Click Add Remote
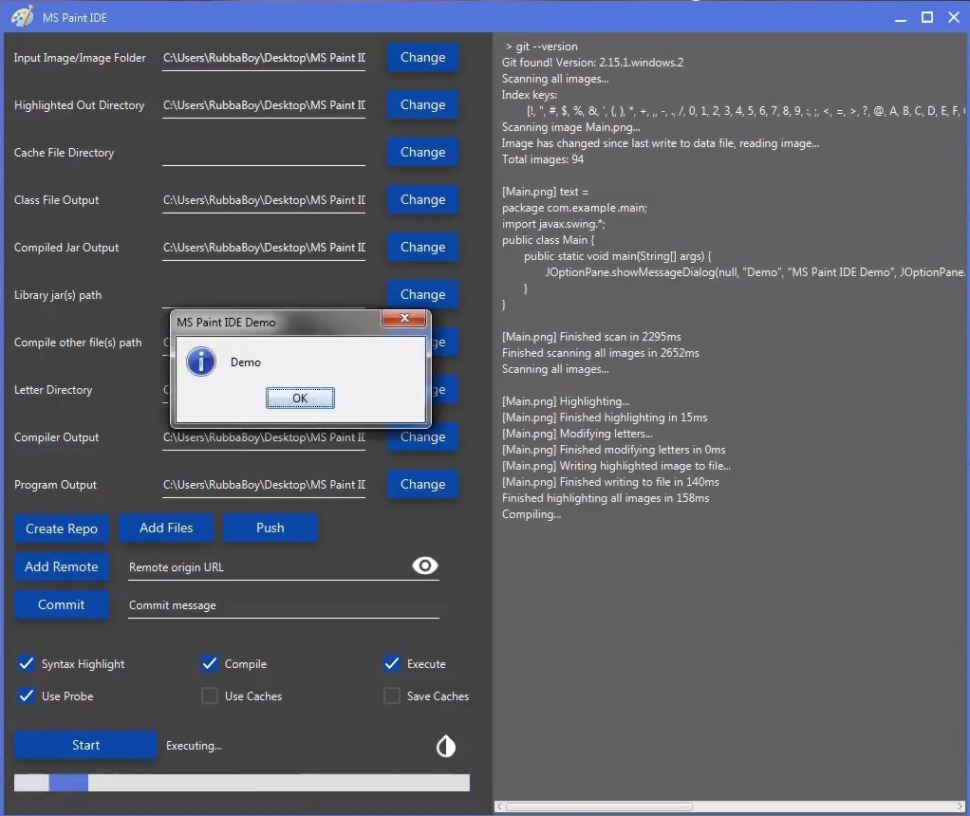Screen dimensions: 970x816 click(61, 567)
